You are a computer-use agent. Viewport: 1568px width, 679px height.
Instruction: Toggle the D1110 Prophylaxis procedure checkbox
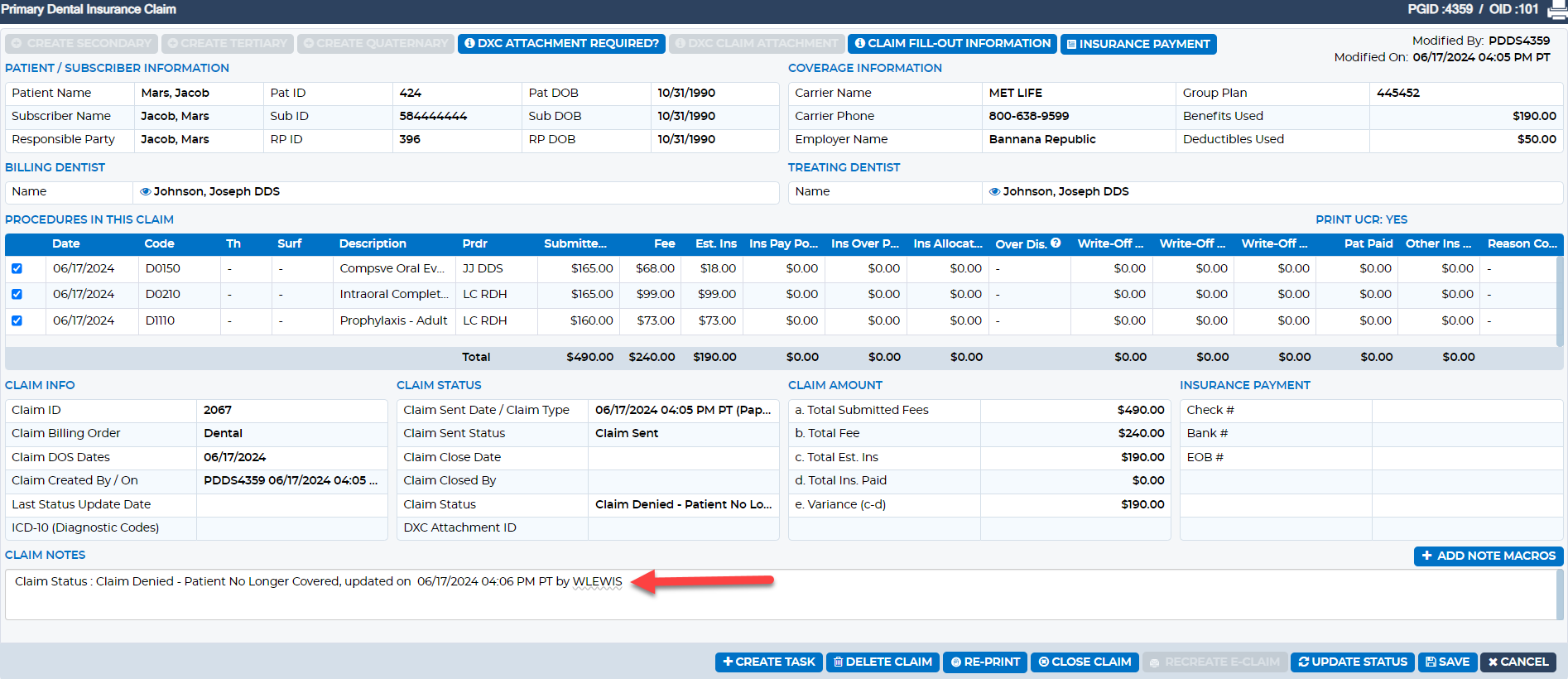pos(17,320)
